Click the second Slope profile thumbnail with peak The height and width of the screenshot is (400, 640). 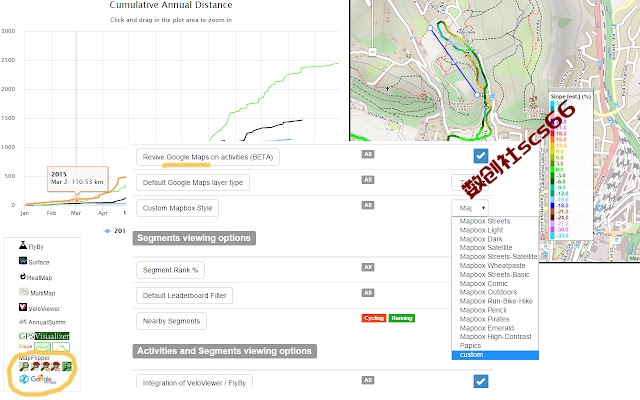point(61,347)
